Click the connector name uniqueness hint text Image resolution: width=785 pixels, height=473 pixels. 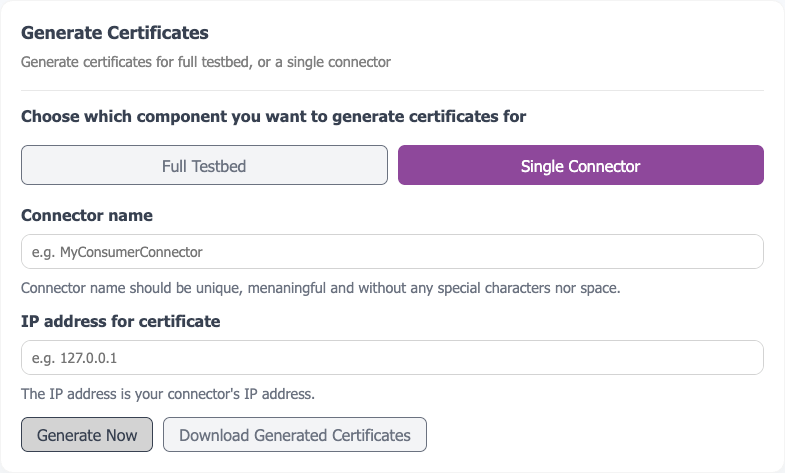coord(320,288)
